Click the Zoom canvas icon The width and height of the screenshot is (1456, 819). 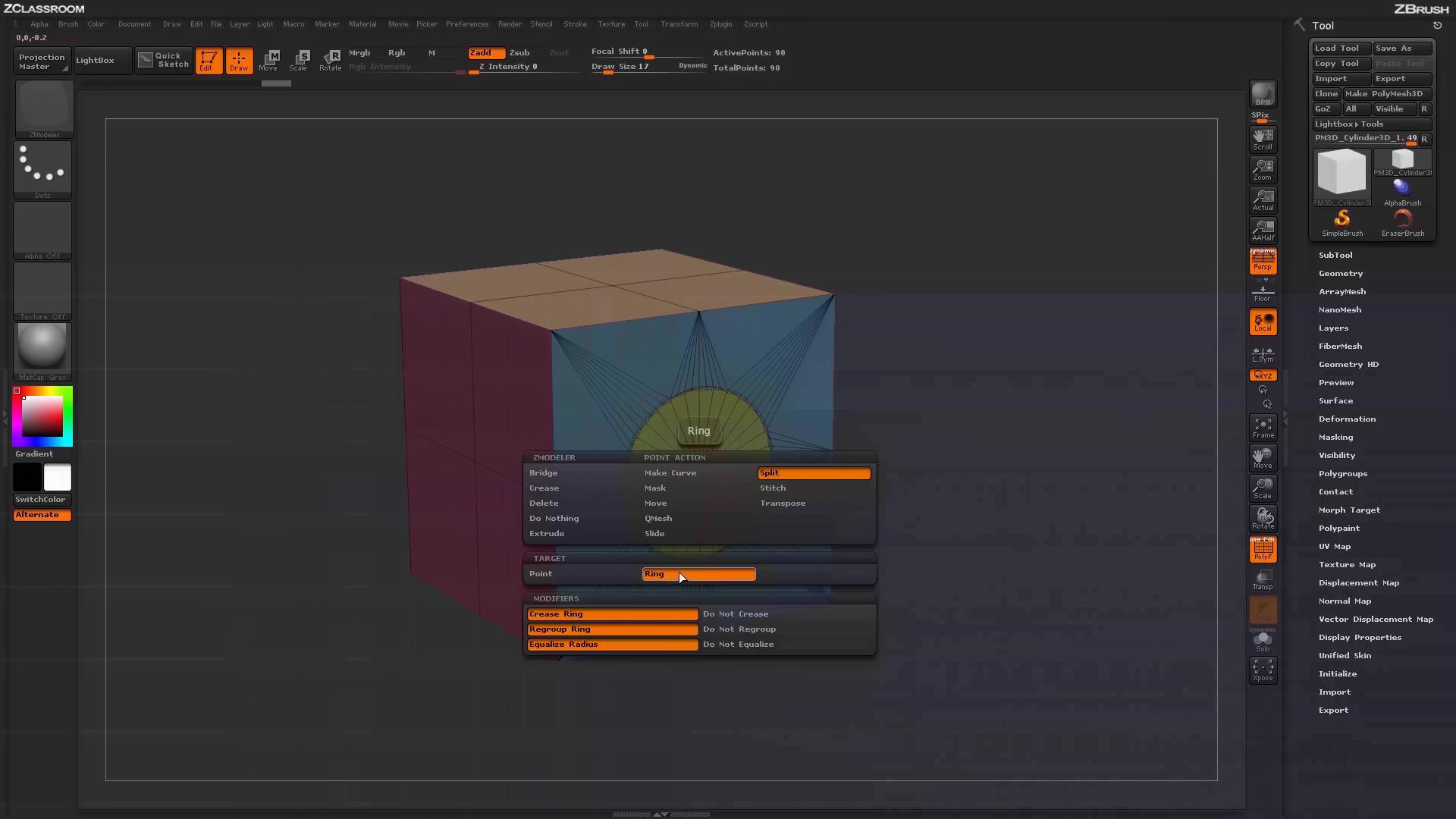coord(1263,170)
